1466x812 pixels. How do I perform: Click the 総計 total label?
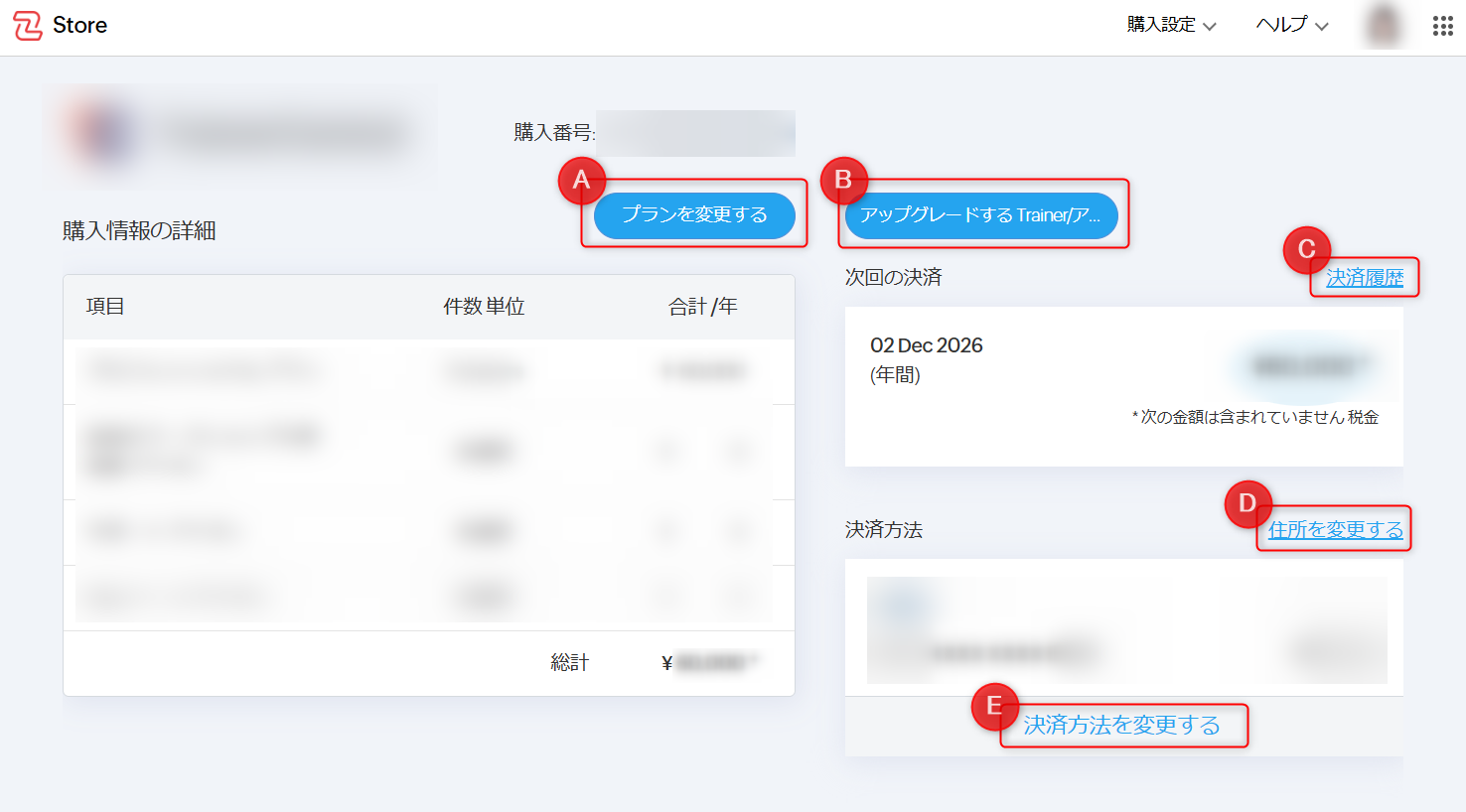570,663
